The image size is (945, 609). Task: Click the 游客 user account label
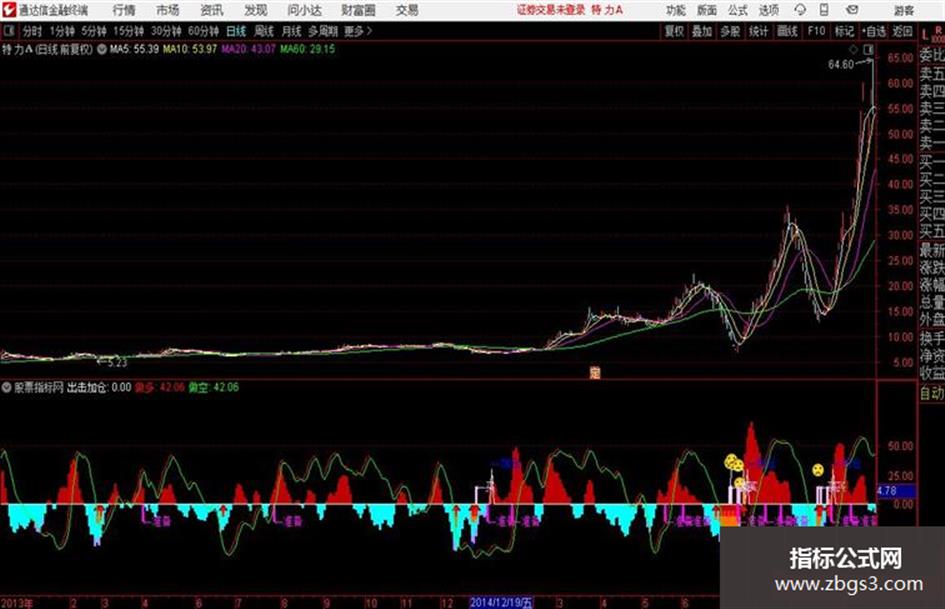pyautogui.click(x=903, y=10)
